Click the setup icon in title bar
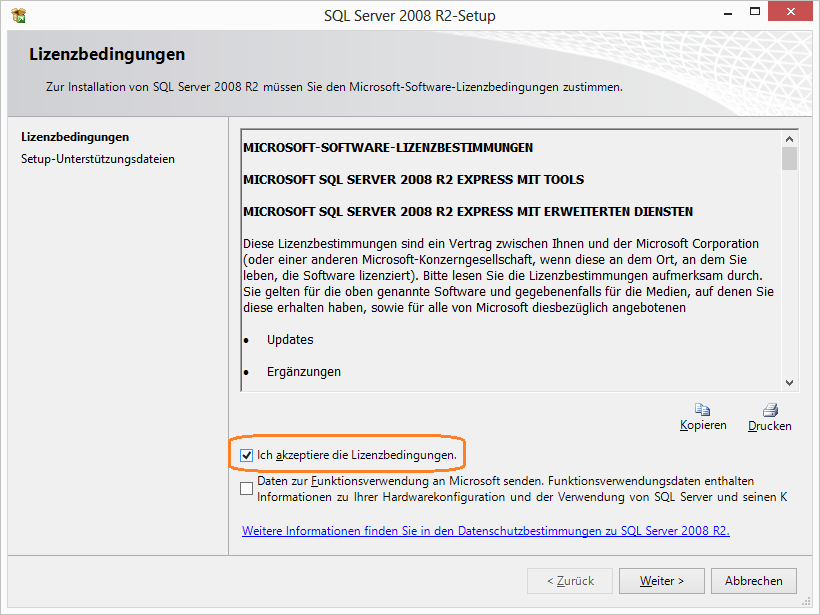This screenshot has height=615, width=820. point(18,16)
